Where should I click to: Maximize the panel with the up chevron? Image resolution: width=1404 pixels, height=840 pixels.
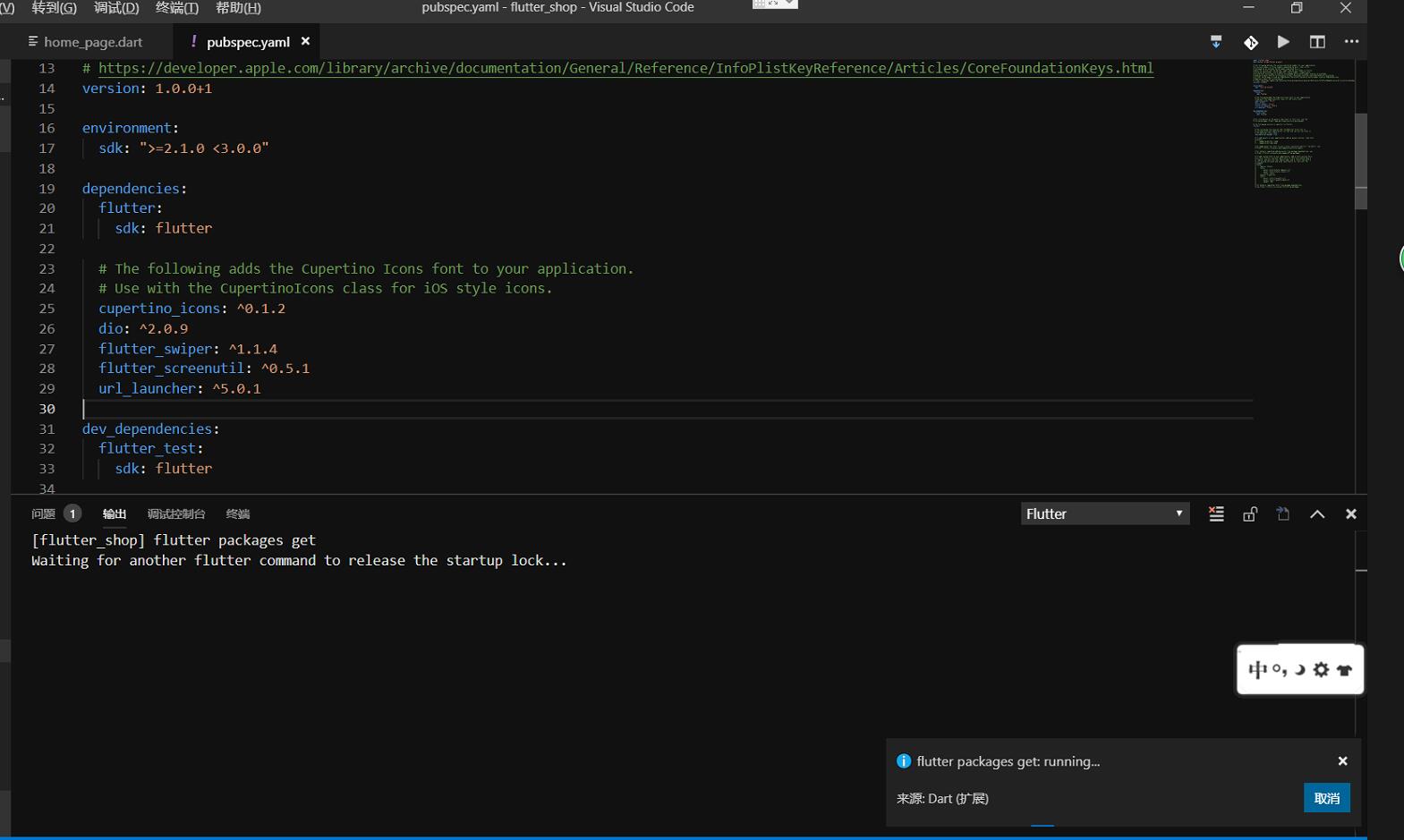coord(1317,513)
